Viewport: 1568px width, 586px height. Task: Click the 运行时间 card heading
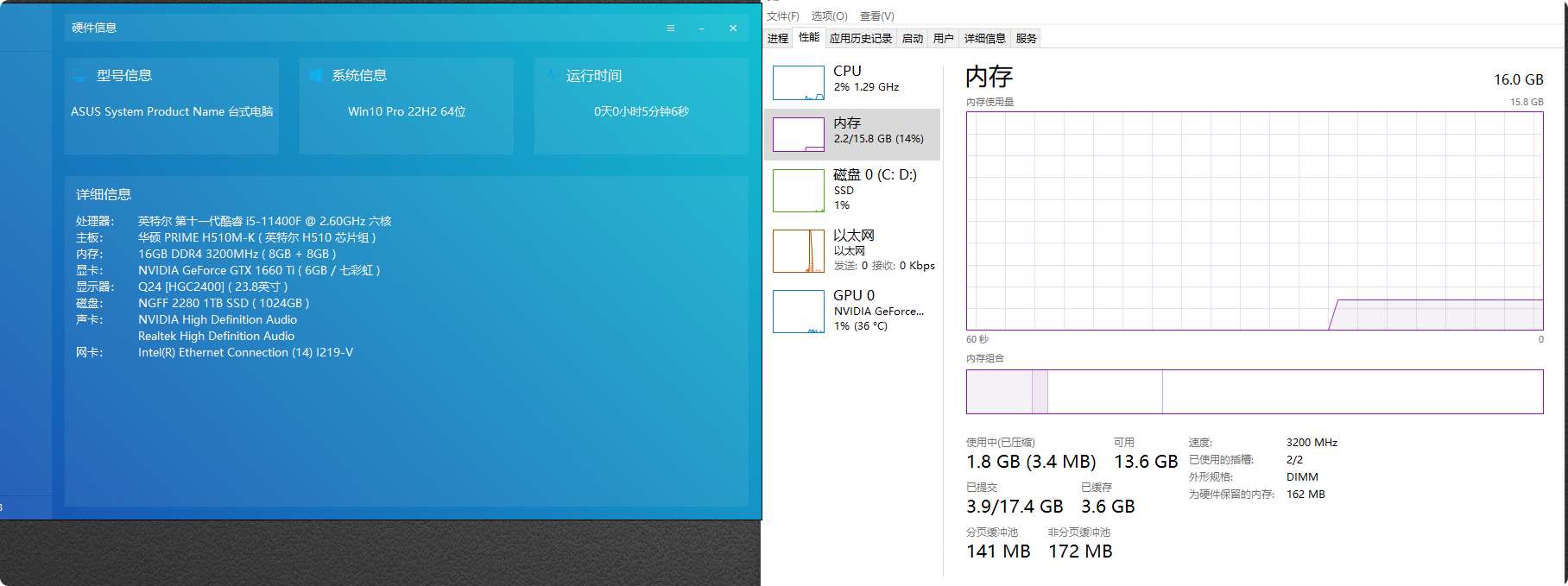click(594, 75)
